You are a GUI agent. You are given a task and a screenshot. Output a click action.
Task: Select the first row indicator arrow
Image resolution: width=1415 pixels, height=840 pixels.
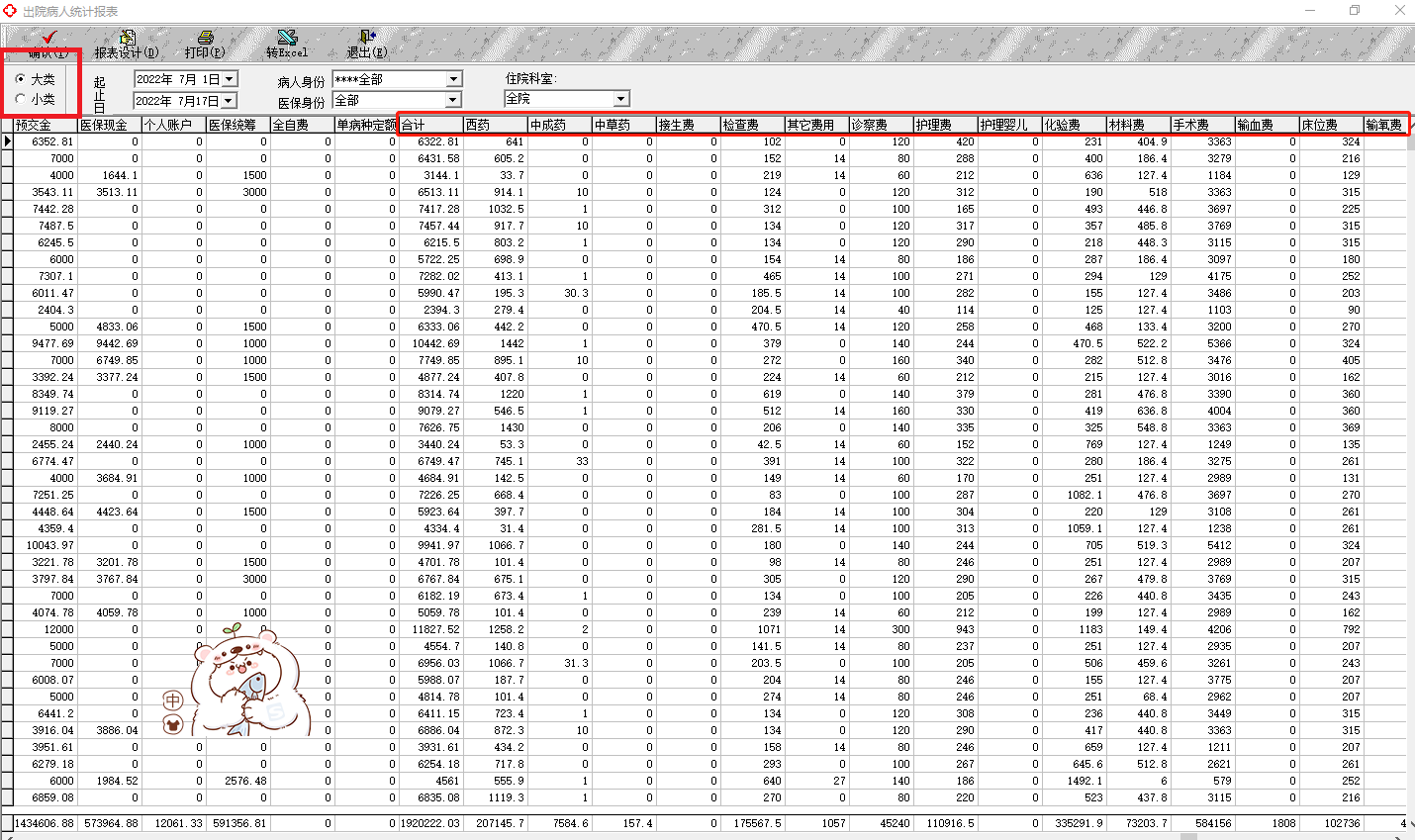[x=7, y=141]
